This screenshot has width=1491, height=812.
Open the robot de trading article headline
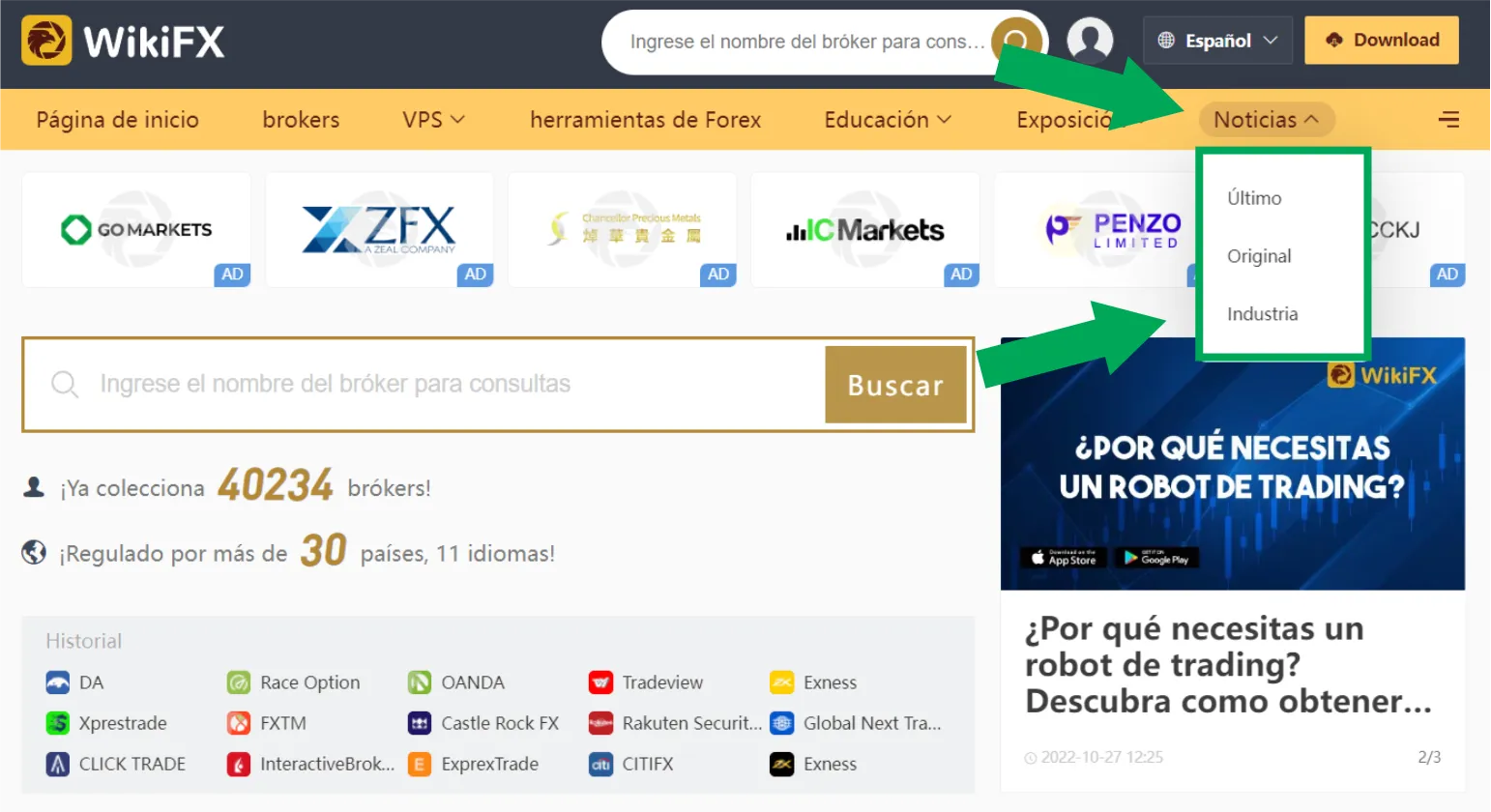point(1228,665)
